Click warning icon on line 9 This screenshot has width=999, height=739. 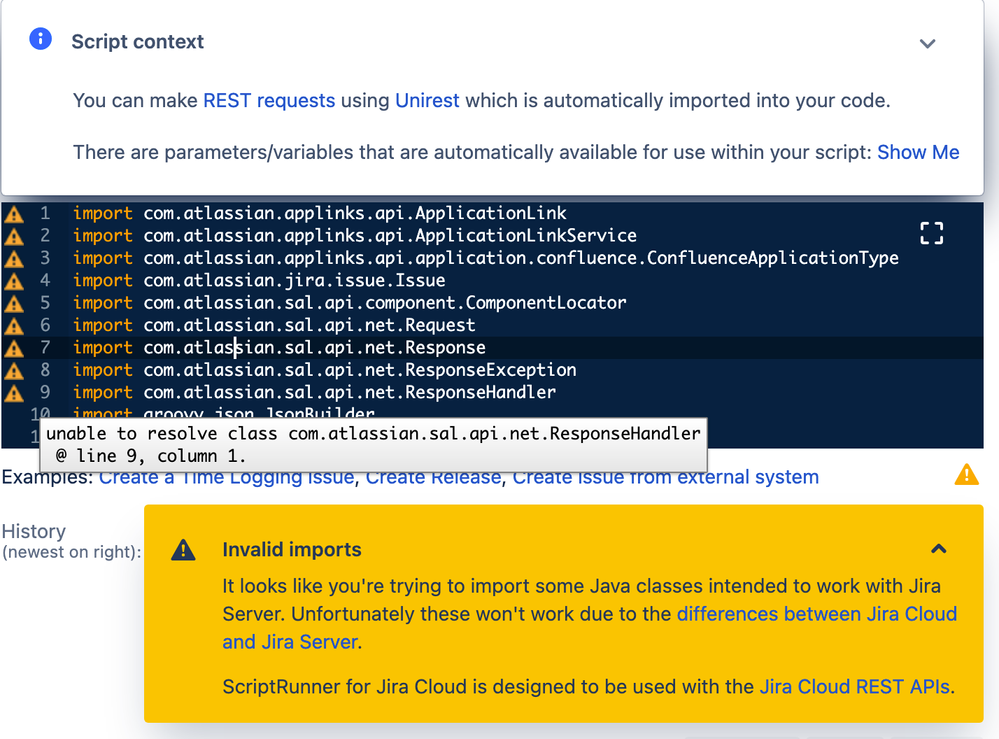pyautogui.click(x=14, y=392)
